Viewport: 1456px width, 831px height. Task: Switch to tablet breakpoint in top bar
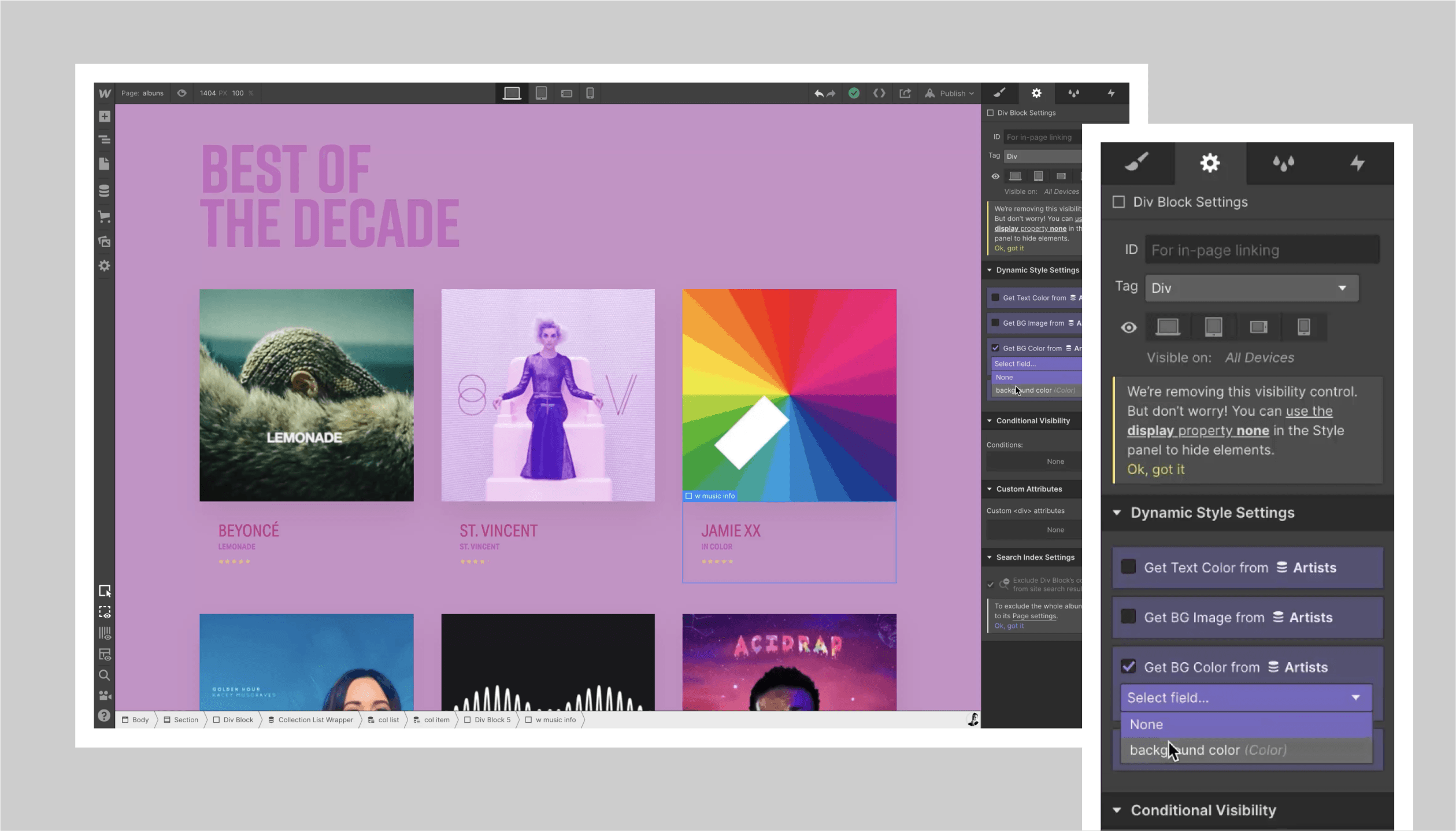pos(541,93)
